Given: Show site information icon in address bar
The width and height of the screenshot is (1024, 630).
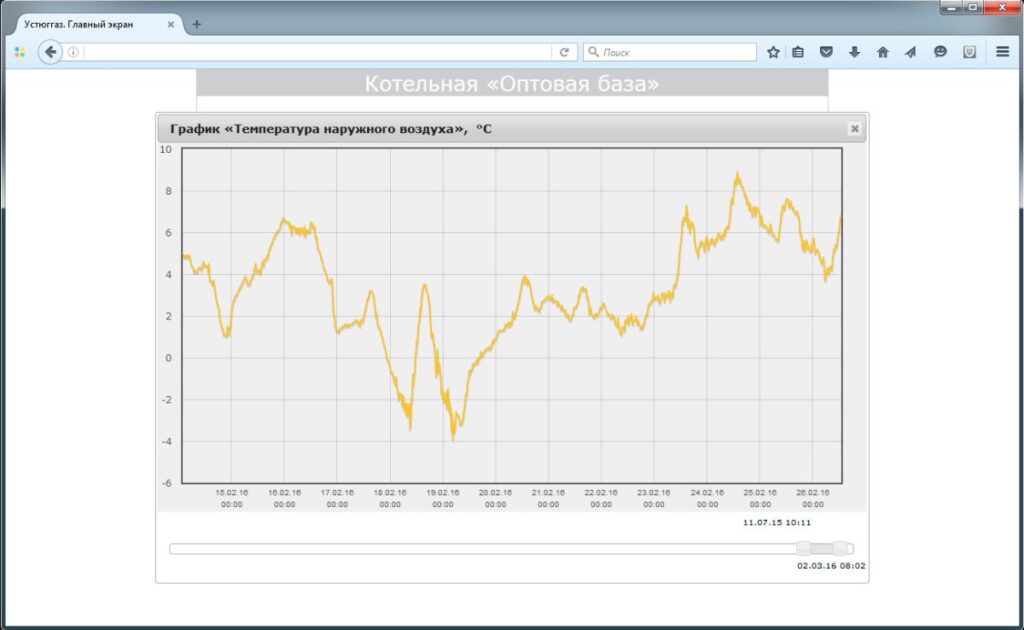Looking at the screenshot, I should point(73,52).
